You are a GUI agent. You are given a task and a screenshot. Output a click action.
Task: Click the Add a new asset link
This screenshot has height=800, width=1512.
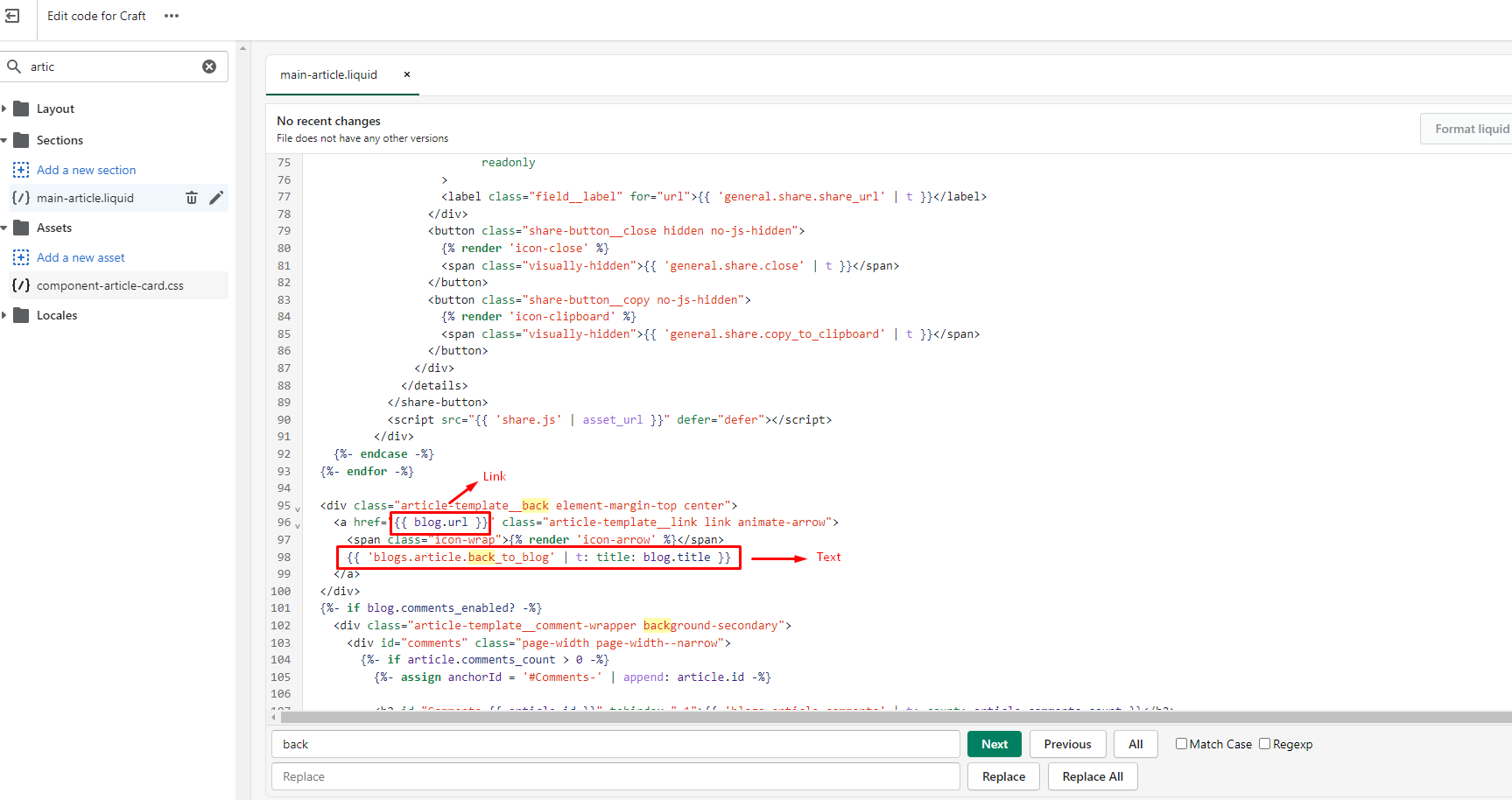click(x=81, y=257)
